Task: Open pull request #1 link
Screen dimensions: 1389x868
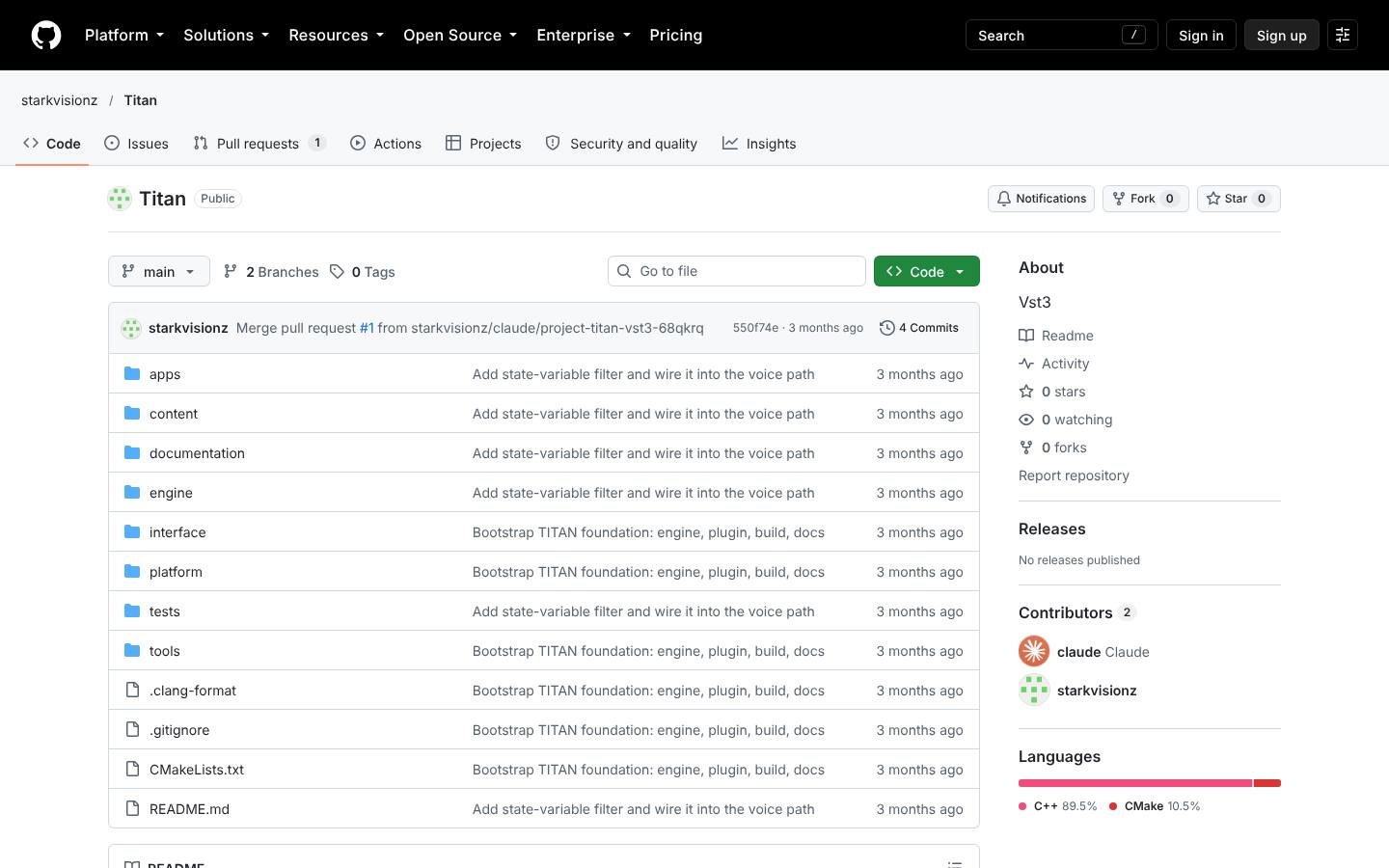Action: (x=367, y=328)
